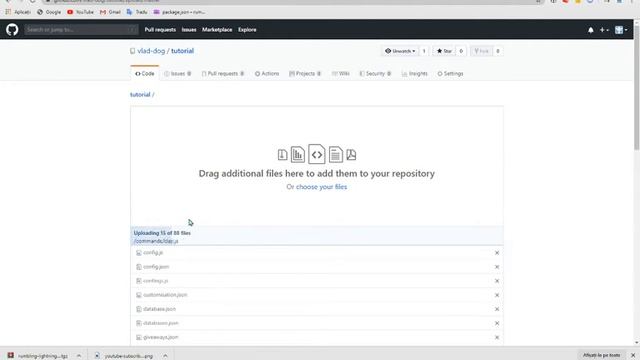The height and width of the screenshot is (360, 640).
Task: Open Issues in the top navbar
Action: pos(189,30)
